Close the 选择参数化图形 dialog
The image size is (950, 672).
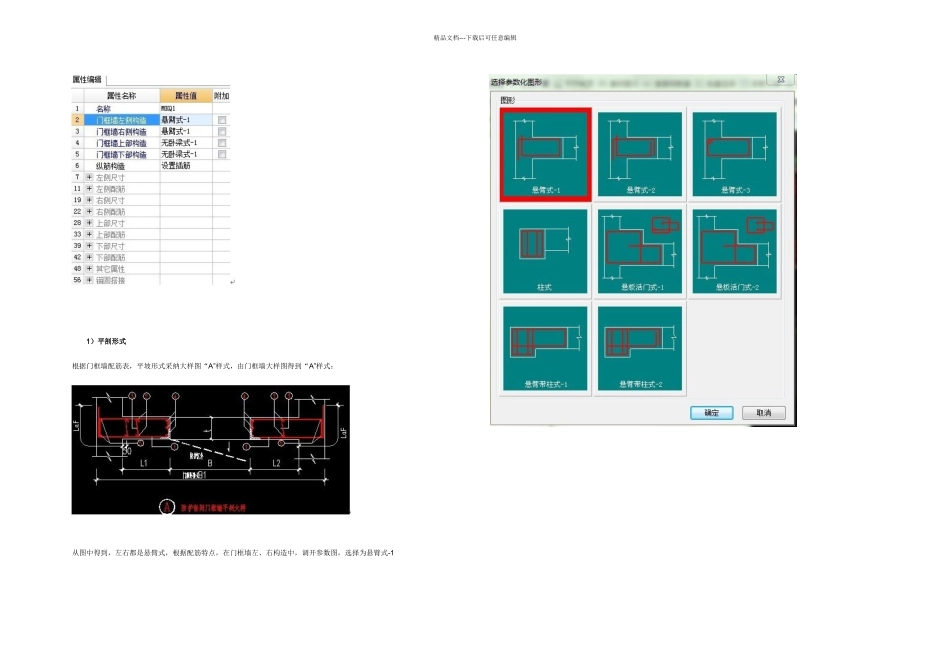[781, 79]
